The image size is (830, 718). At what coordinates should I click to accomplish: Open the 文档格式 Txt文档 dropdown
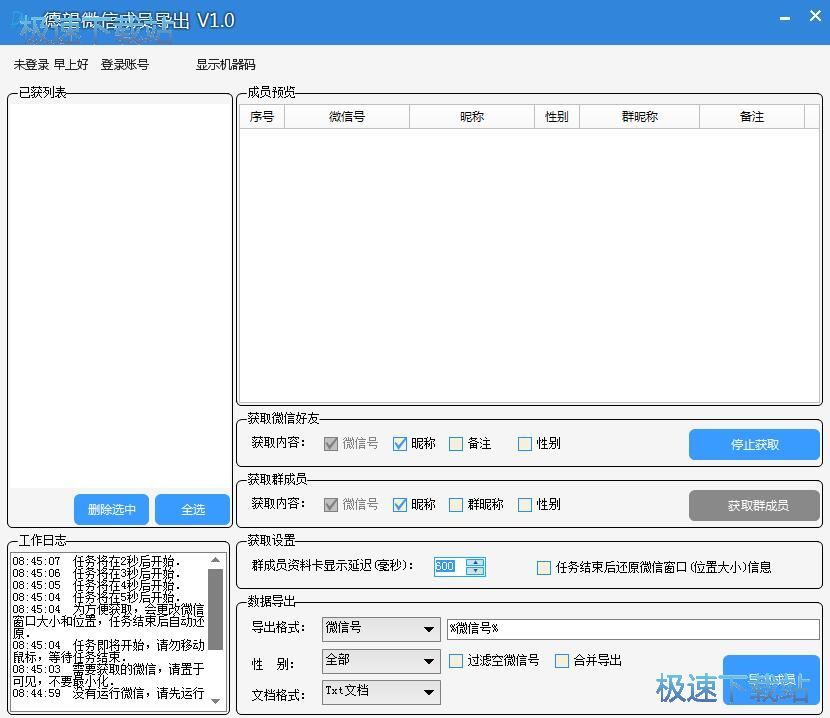[x=429, y=692]
